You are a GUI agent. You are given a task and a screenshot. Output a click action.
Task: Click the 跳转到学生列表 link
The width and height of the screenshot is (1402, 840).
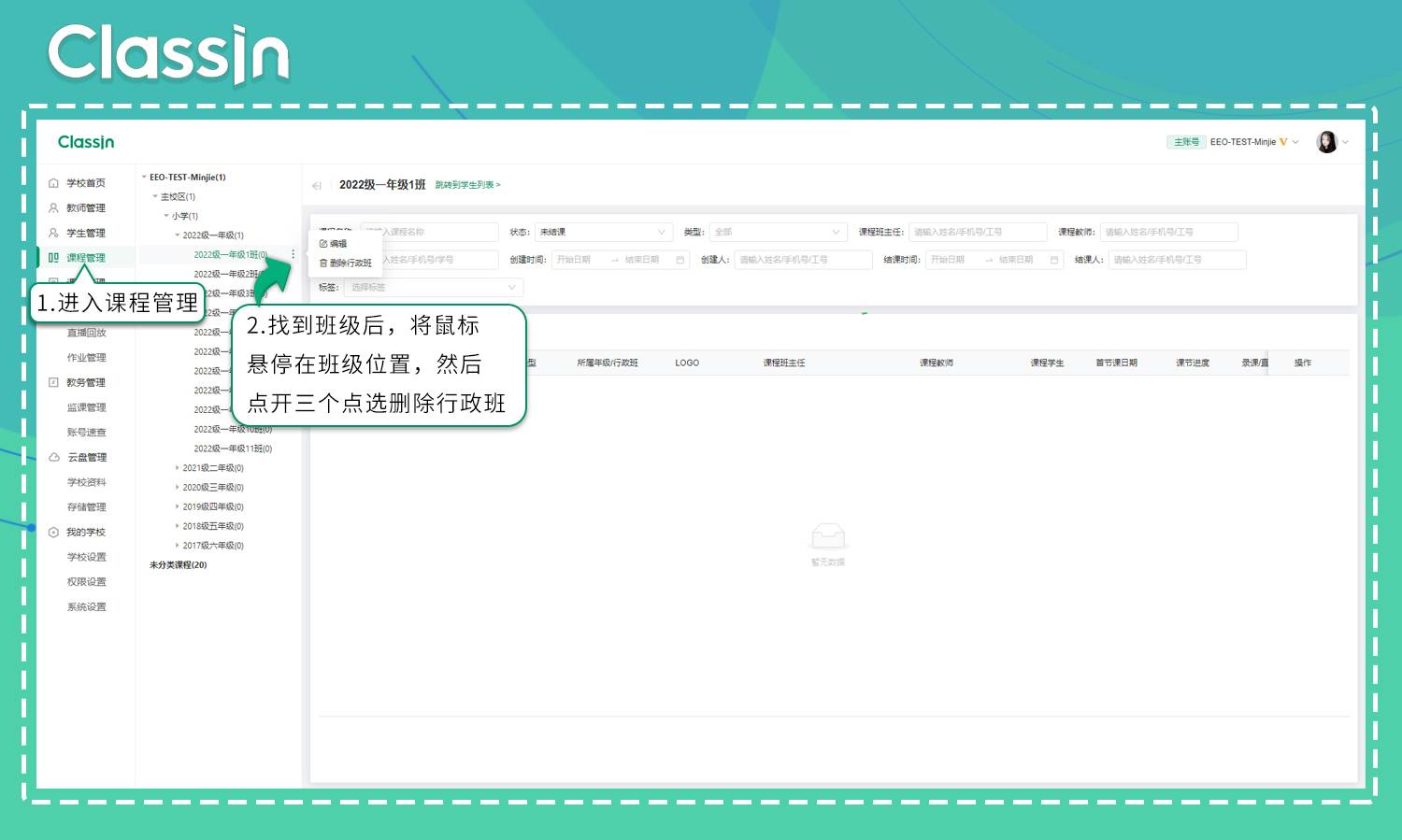467,185
